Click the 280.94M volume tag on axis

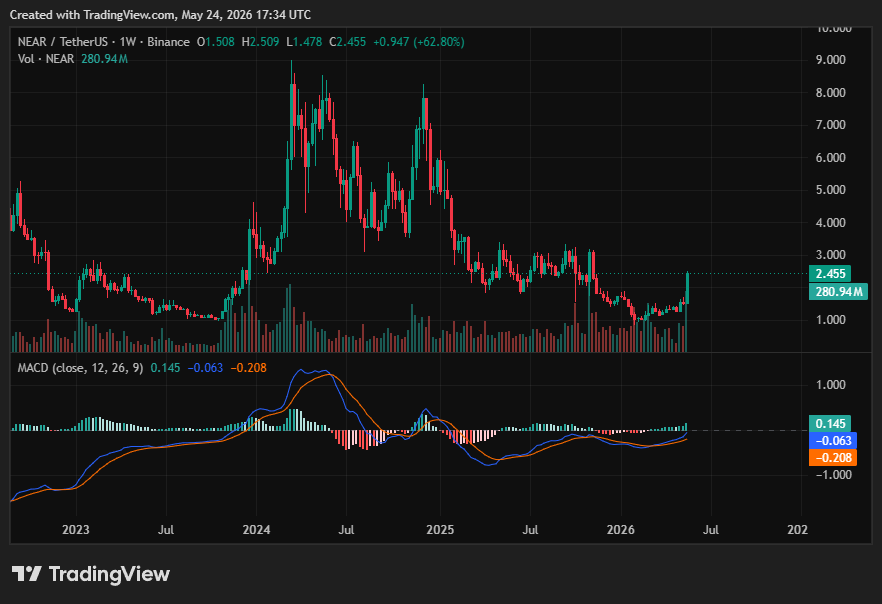[x=838, y=292]
